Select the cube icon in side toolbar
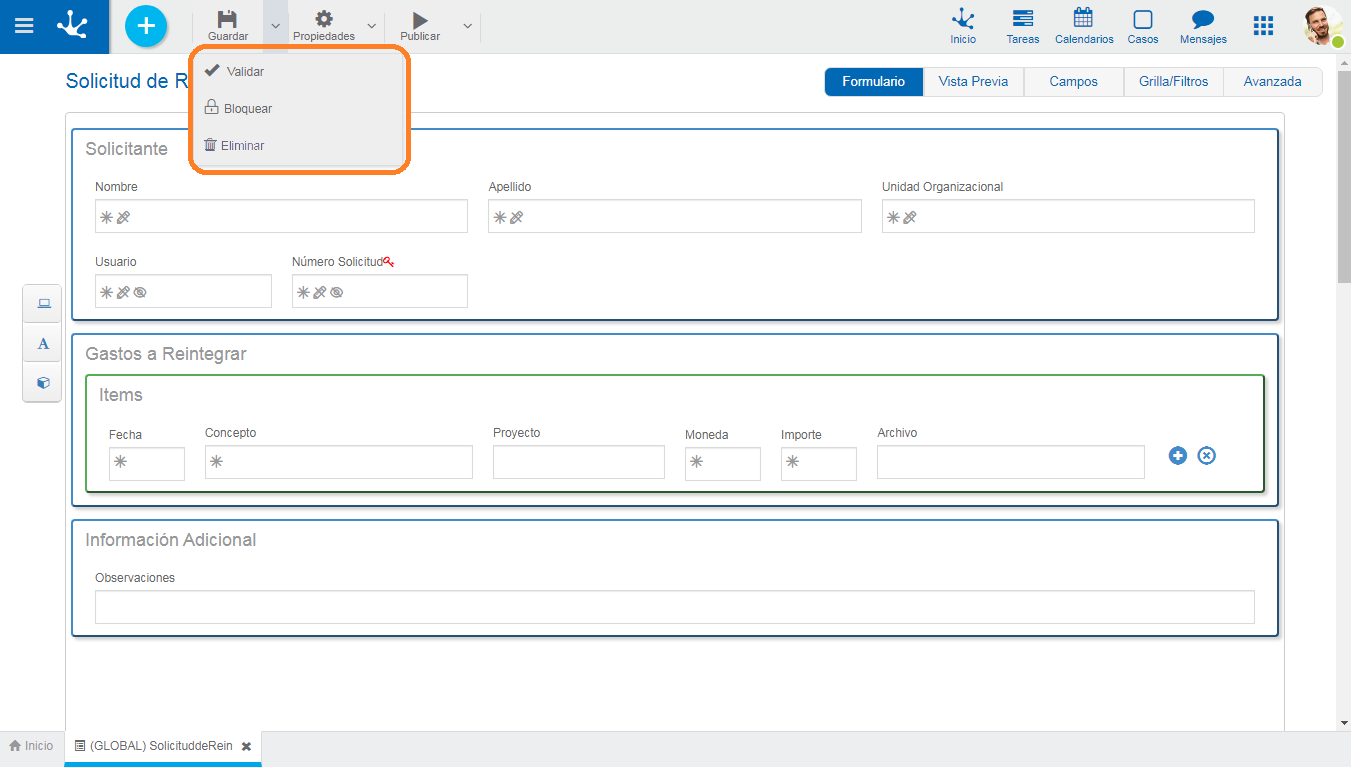 pyautogui.click(x=43, y=383)
